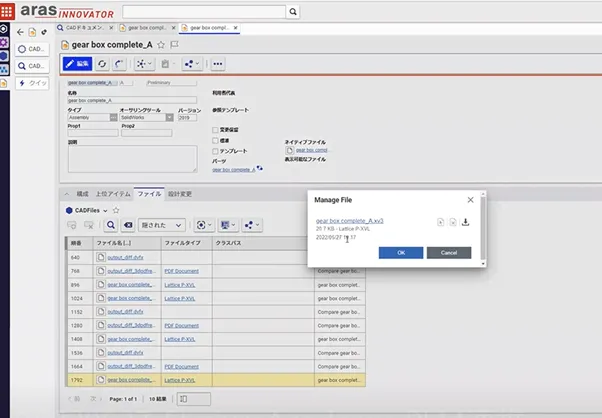Open the output_diff.dvfx link in row 640
602x418 pixels.
125,257
